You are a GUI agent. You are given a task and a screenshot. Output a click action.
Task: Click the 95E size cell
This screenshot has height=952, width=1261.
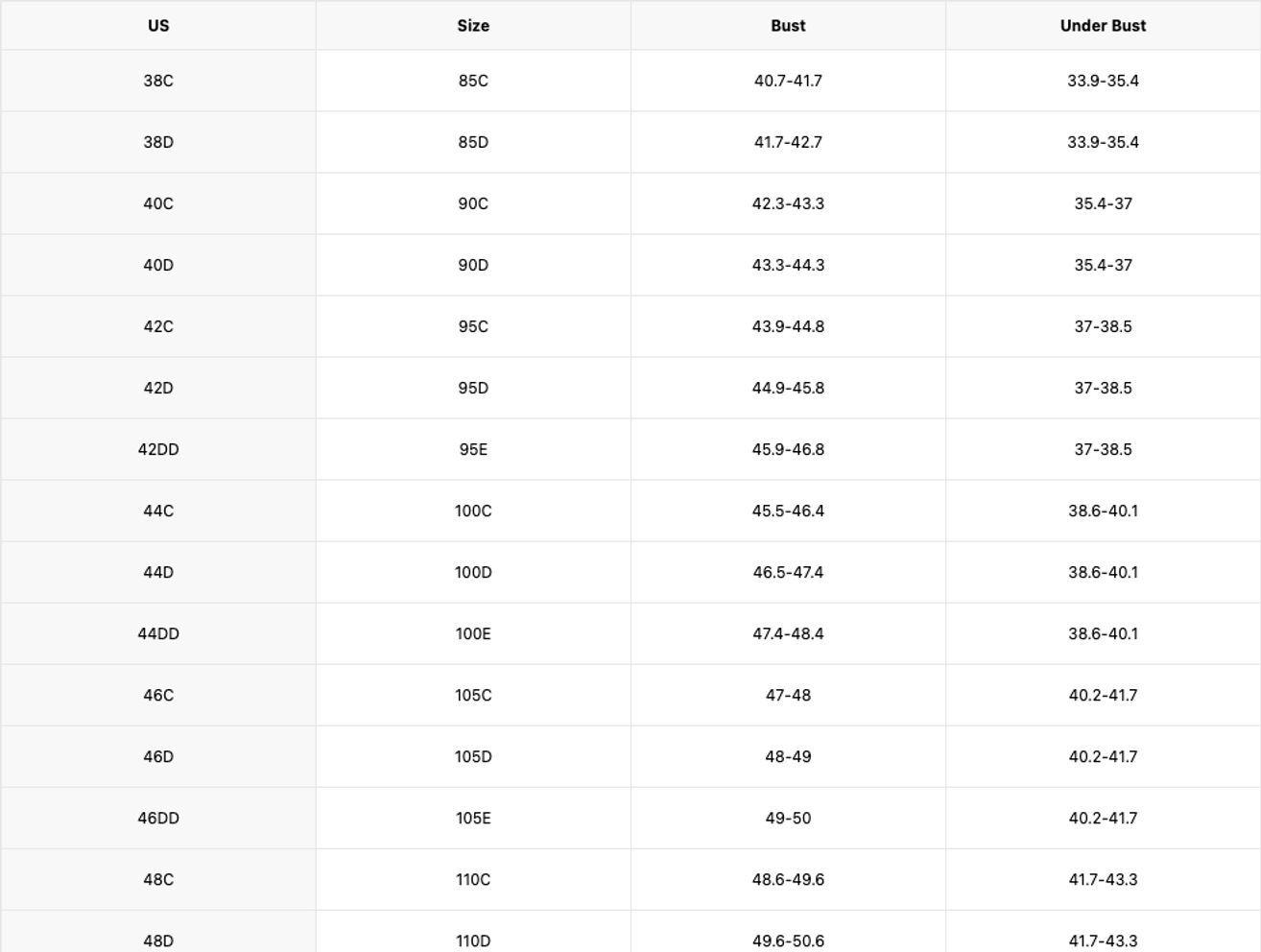(473, 449)
